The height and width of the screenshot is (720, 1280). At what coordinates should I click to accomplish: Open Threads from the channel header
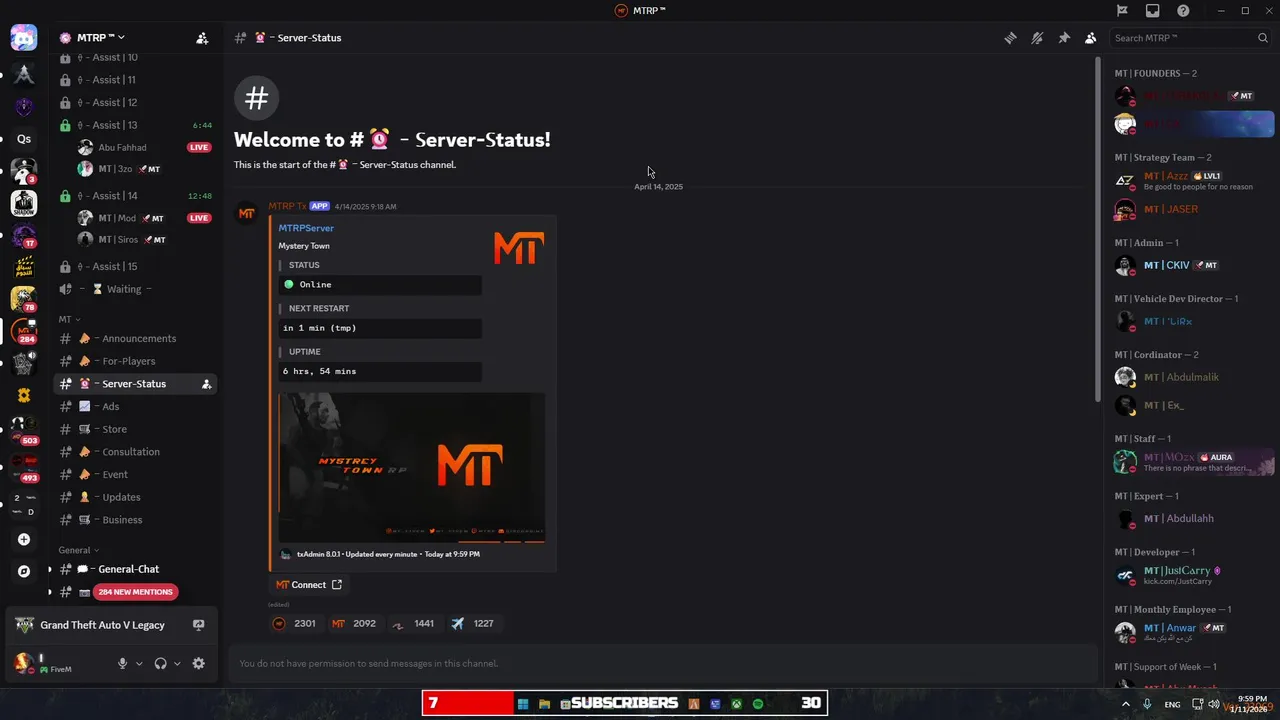point(1010,38)
